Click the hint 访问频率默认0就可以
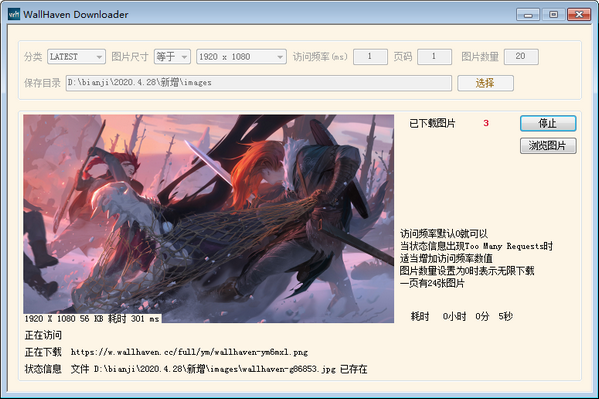The image size is (599, 399). (x=444, y=234)
